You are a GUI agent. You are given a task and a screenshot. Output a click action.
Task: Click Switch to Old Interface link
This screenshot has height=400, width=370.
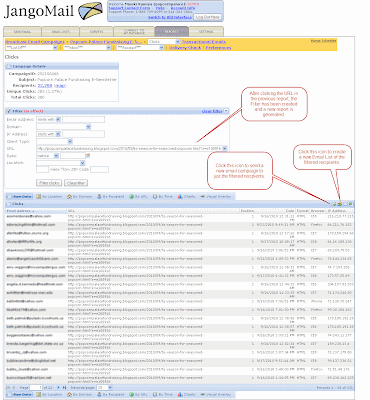tap(170, 17)
